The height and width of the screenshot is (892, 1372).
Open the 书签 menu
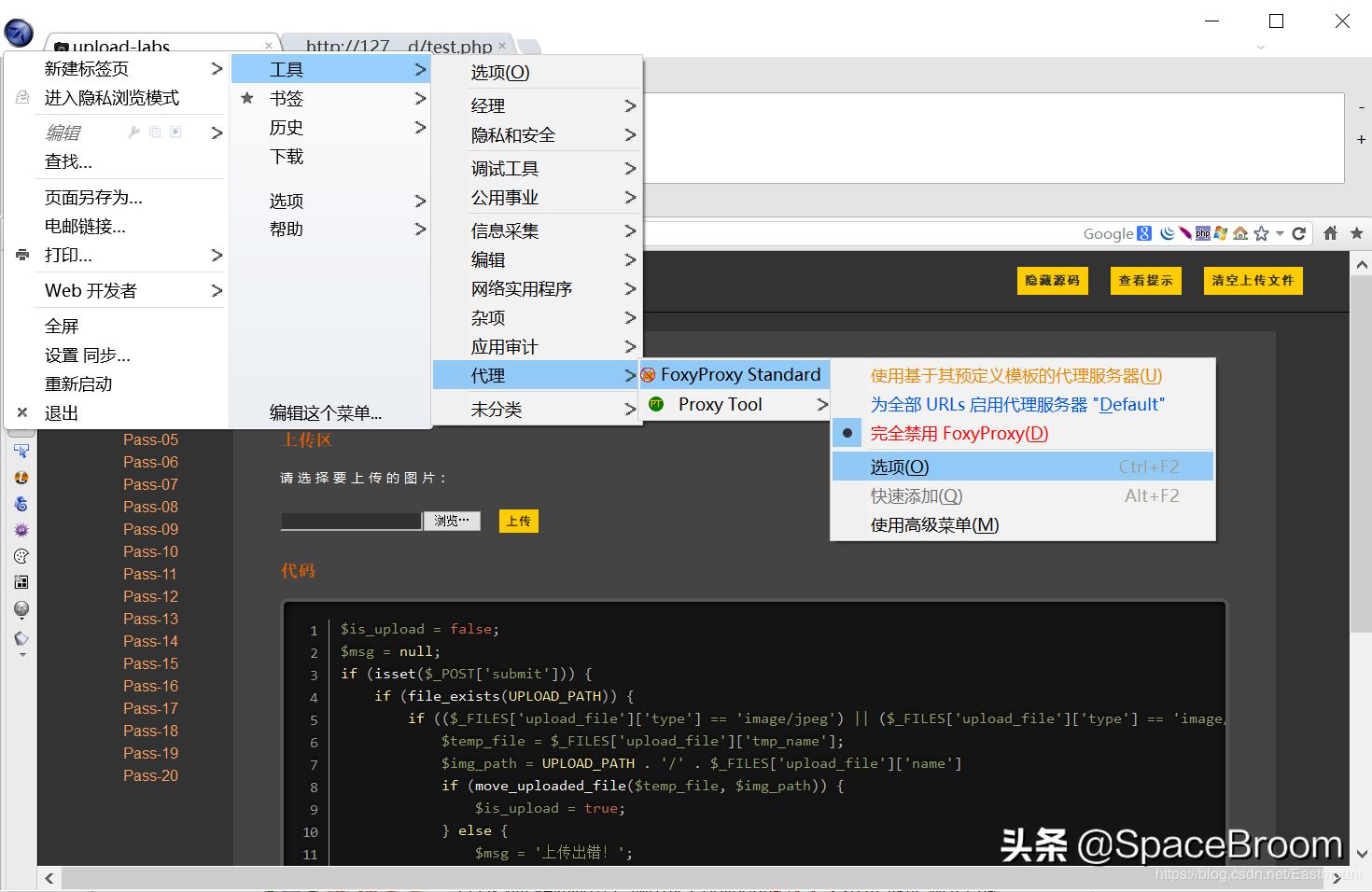[287, 98]
